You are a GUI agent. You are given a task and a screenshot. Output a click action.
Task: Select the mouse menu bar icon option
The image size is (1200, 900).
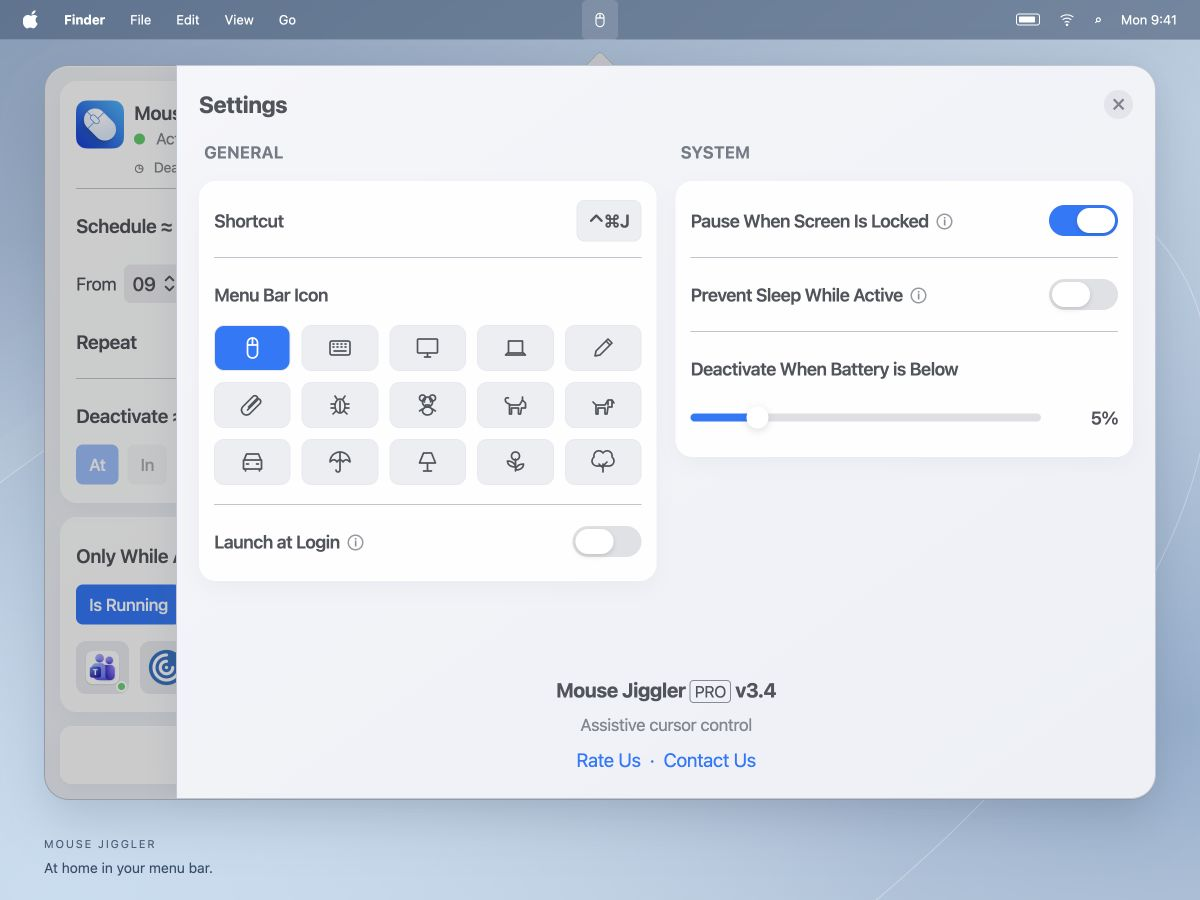[252, 348]
